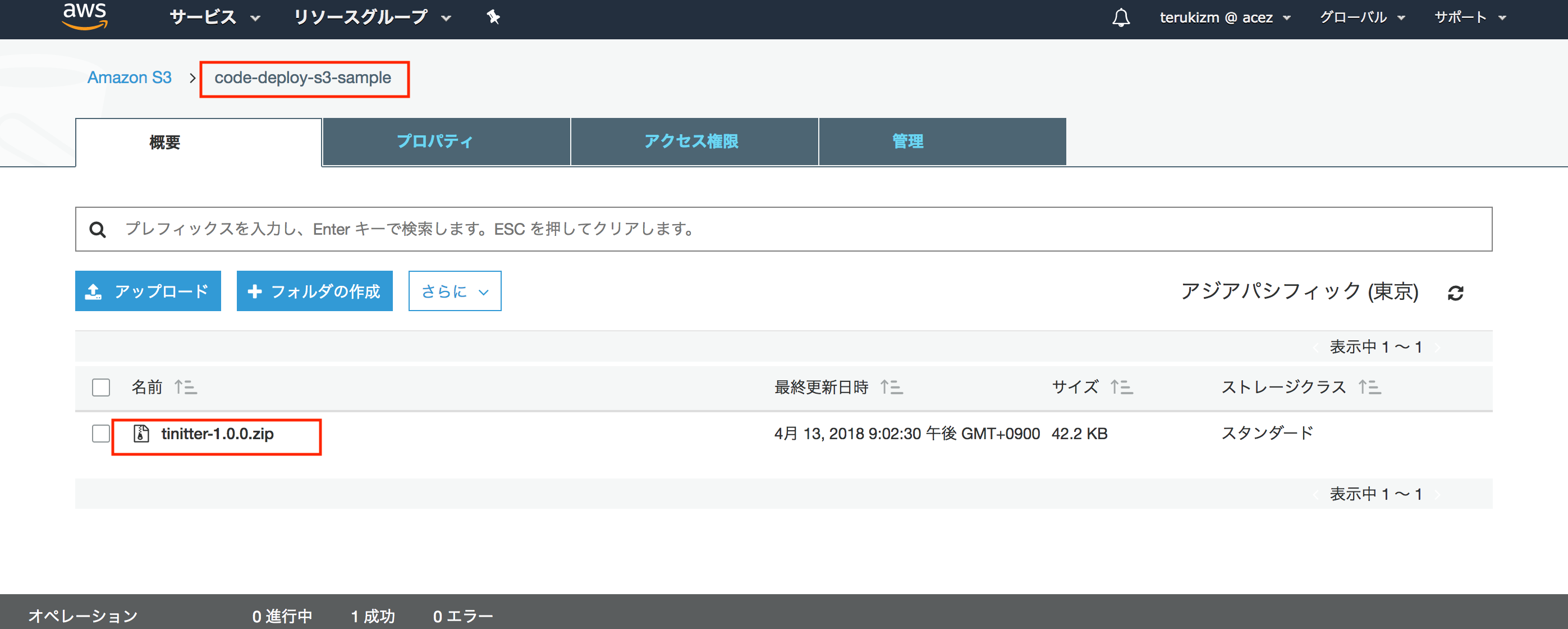The image size is (1568, 629).
Task: Sort by ストレージクラス using its sort icon
Action: [1369, 386]
